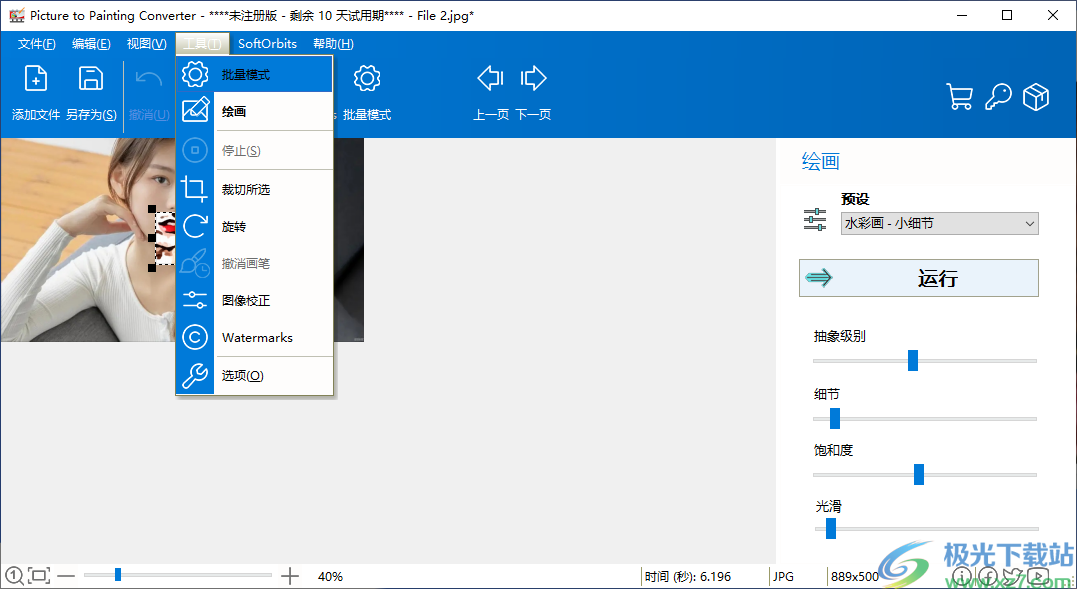Click the 889x500 dimensions status entry

point(854,577)
